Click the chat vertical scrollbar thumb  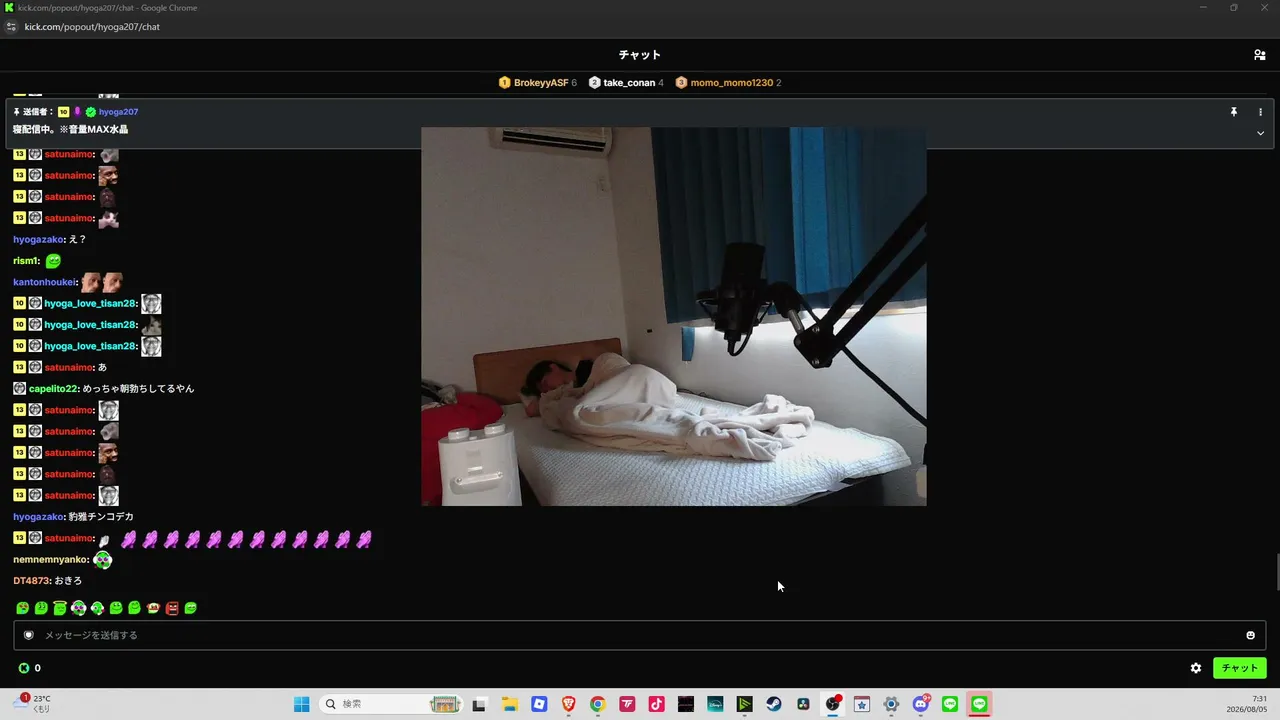(1277, 571)
